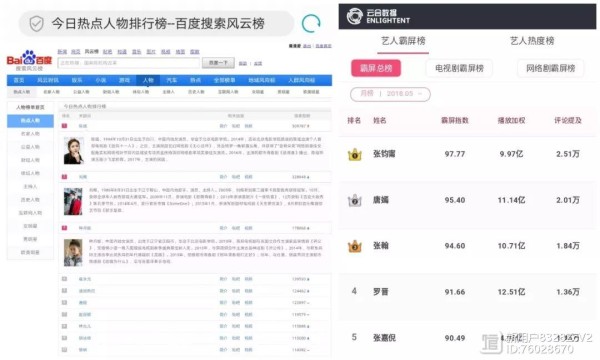Click the red rank badge of first person

click(x=64, y=126)
